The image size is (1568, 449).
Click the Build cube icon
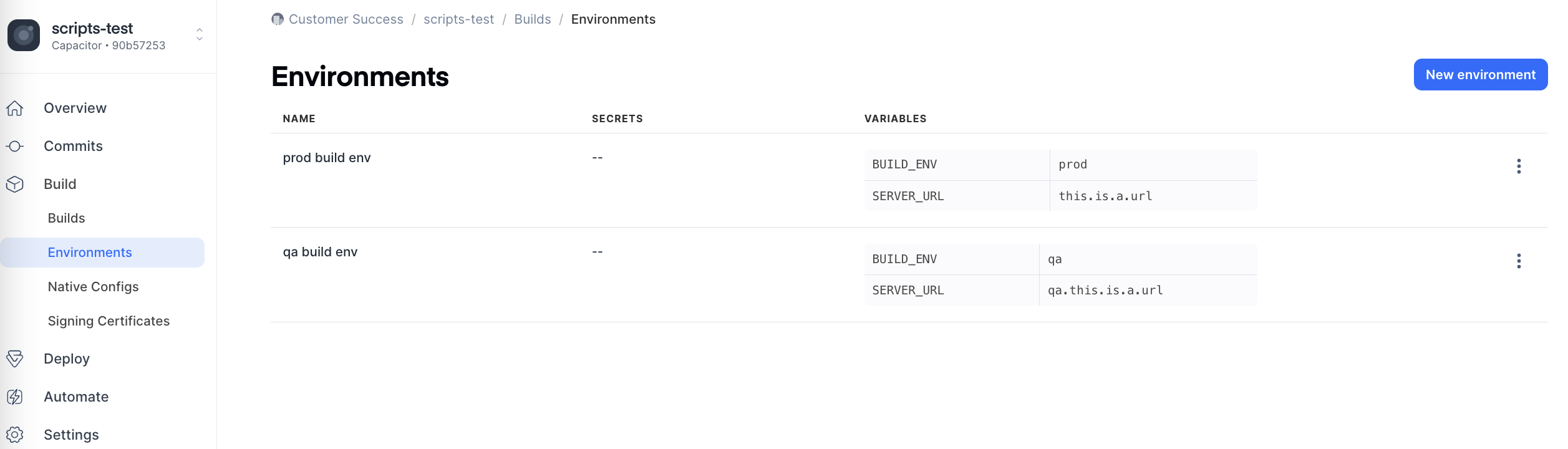pyautogui.click(x=15, y=185)
